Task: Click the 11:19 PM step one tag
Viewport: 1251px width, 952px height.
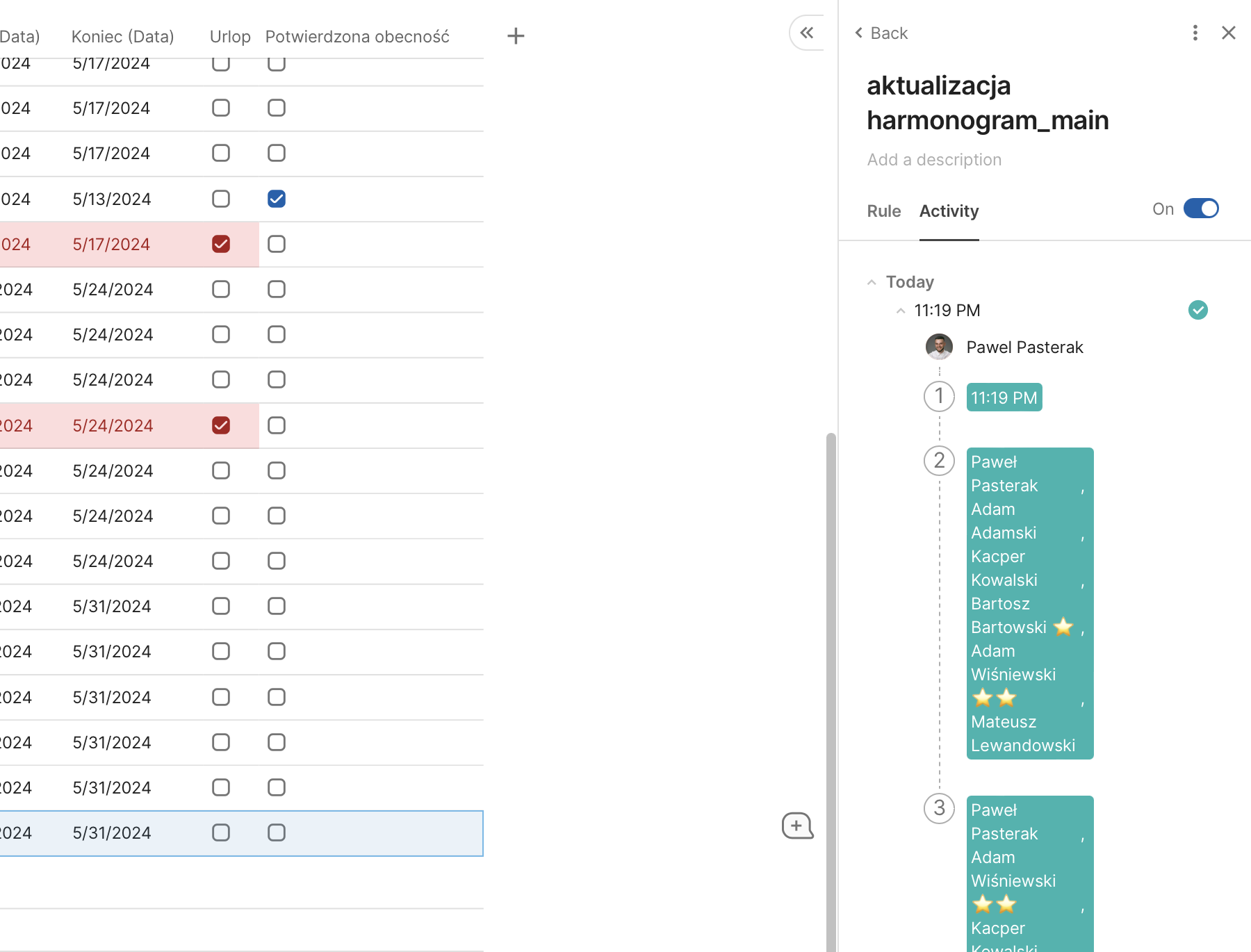Action: tap(1004, 397)
